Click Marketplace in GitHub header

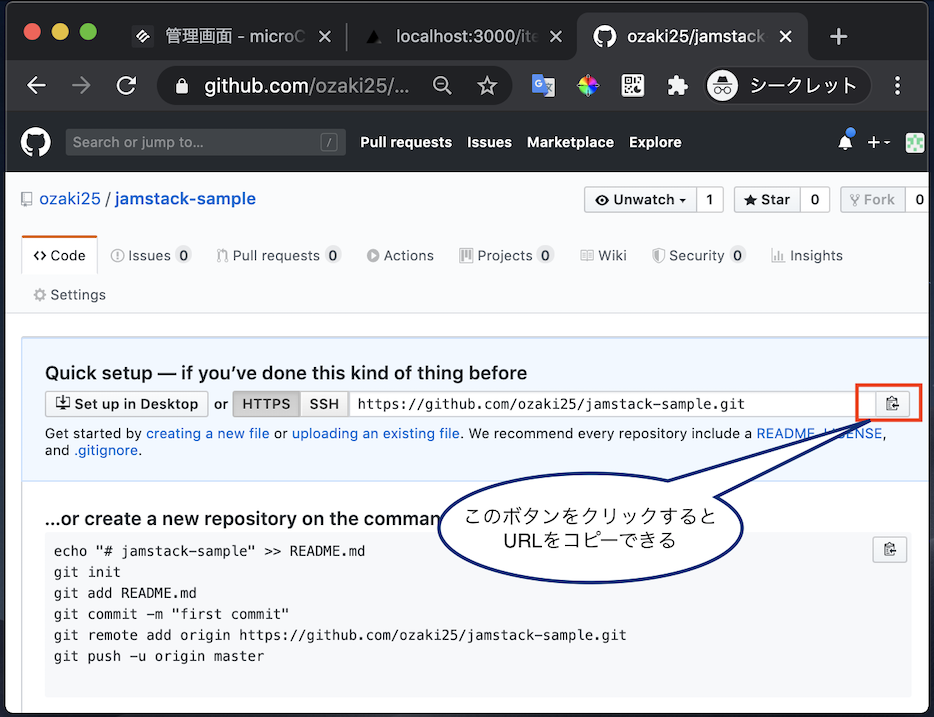point(570,142)
